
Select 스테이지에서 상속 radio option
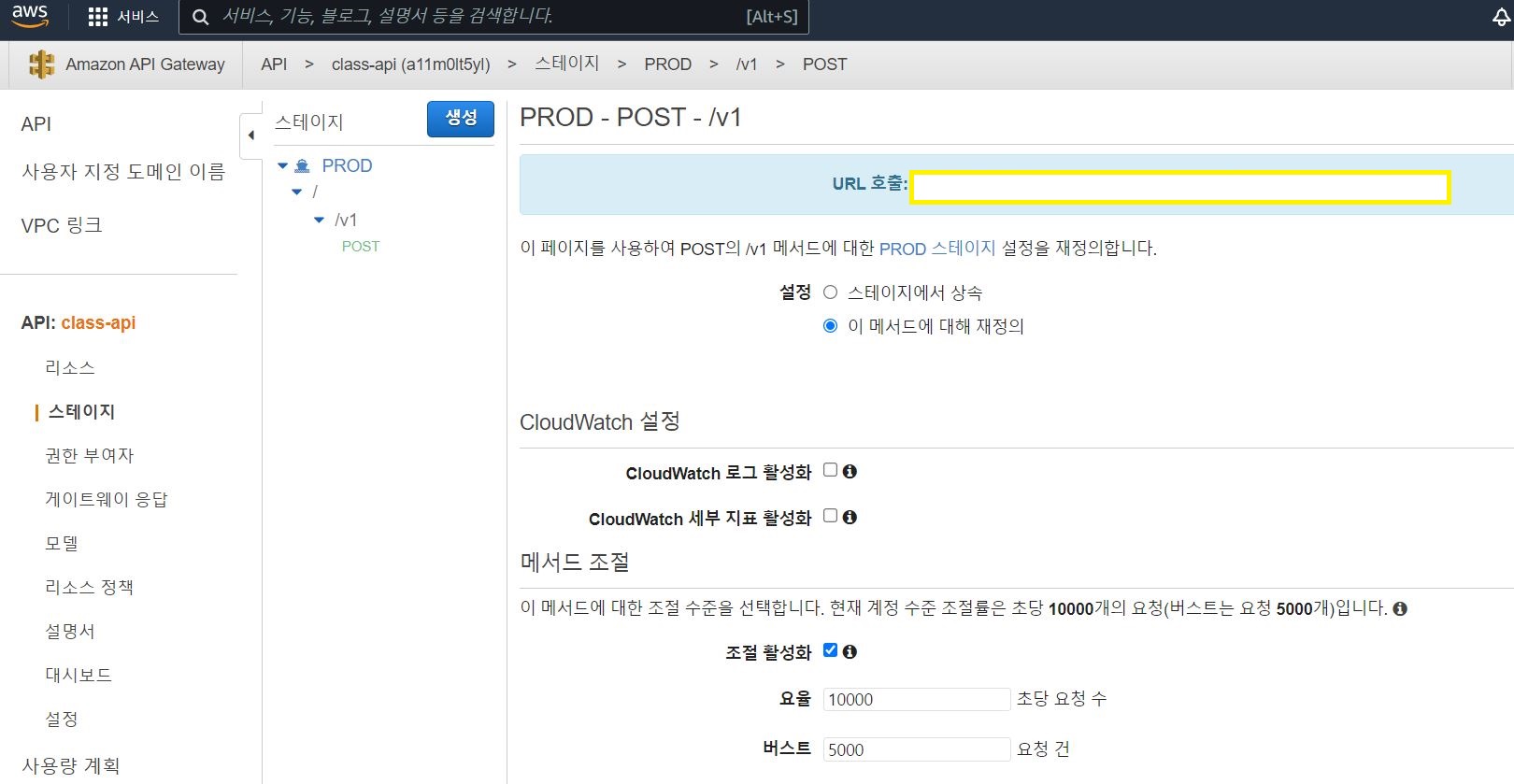click(x=830, y=292)
